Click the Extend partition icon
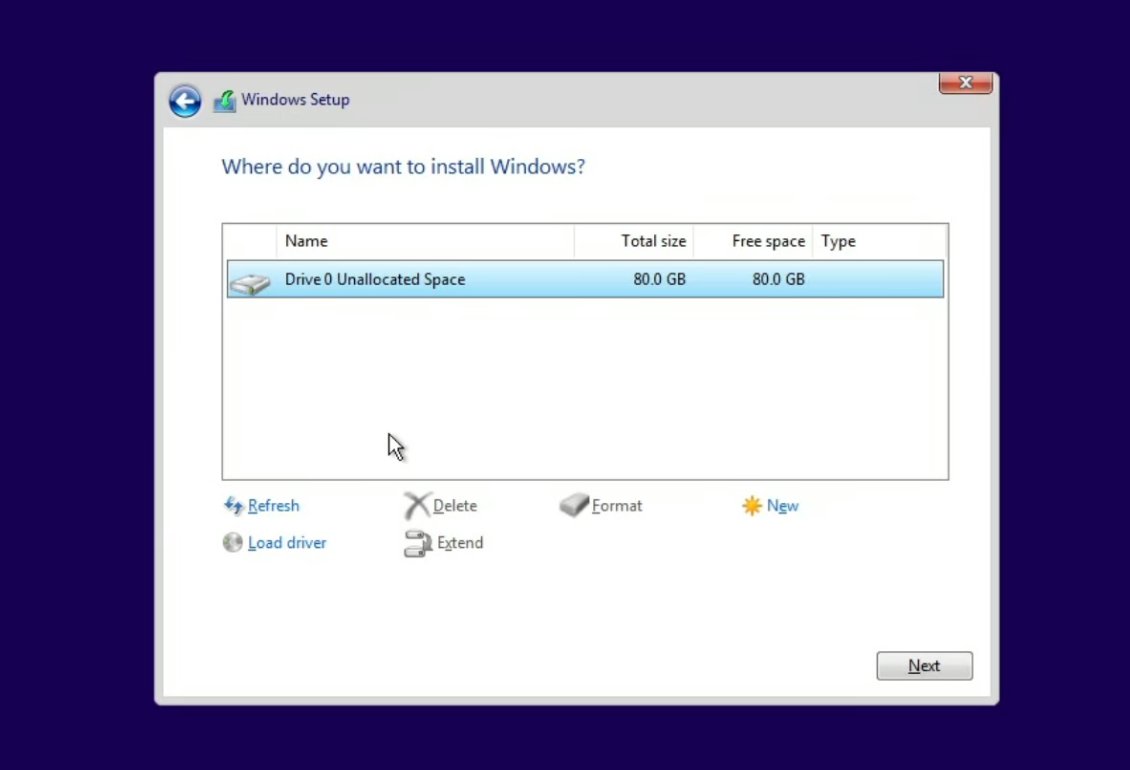1130x770 pixels. (x=416, y=543)
